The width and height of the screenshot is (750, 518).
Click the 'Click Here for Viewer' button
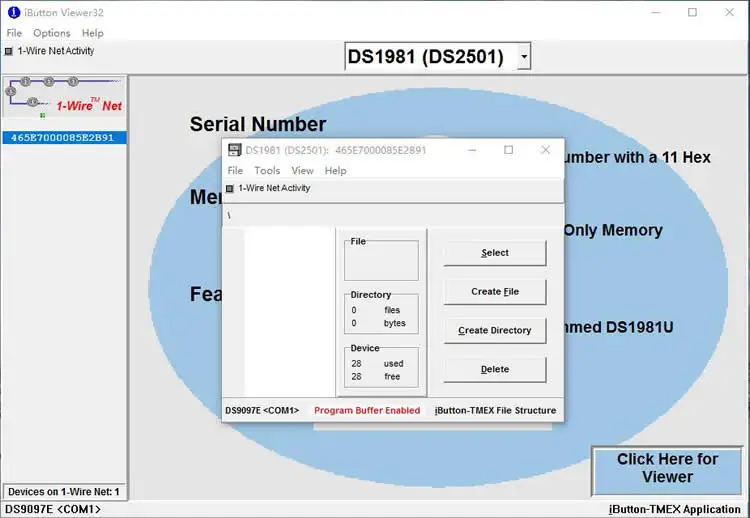click(667, 471)
